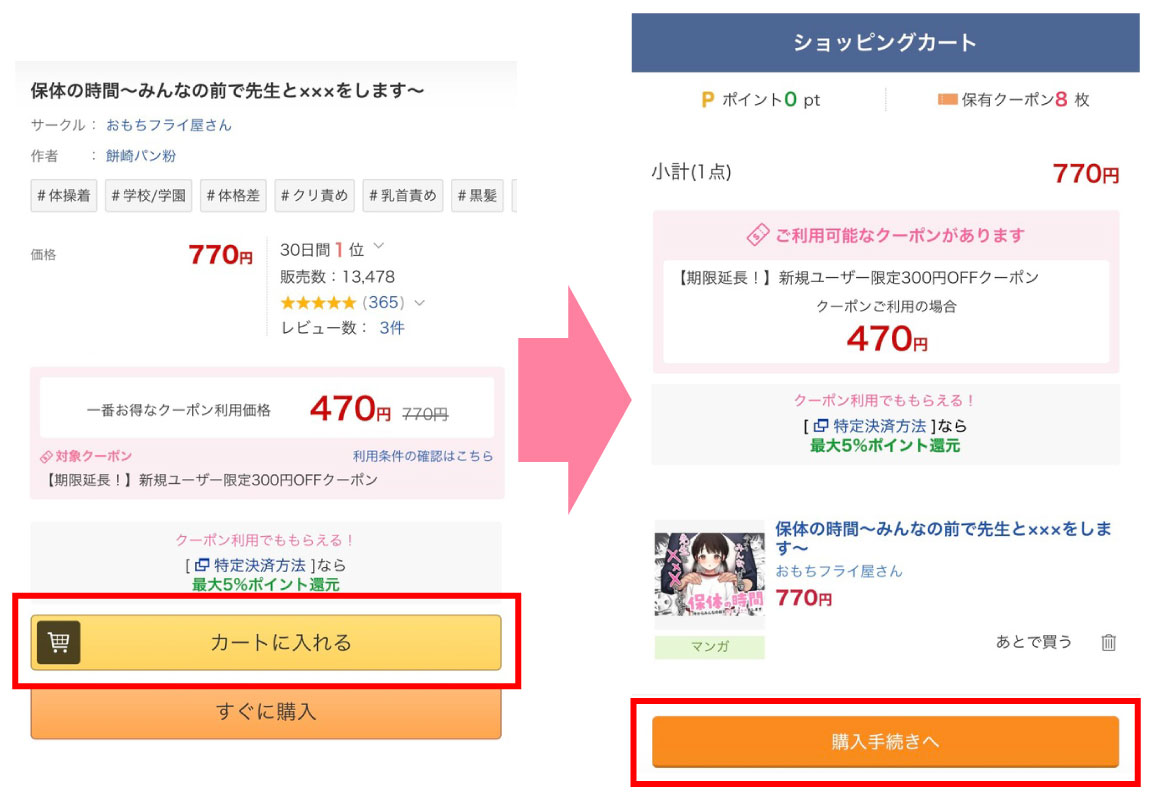Click the cart icon on the yellow button

coord(59,642)
